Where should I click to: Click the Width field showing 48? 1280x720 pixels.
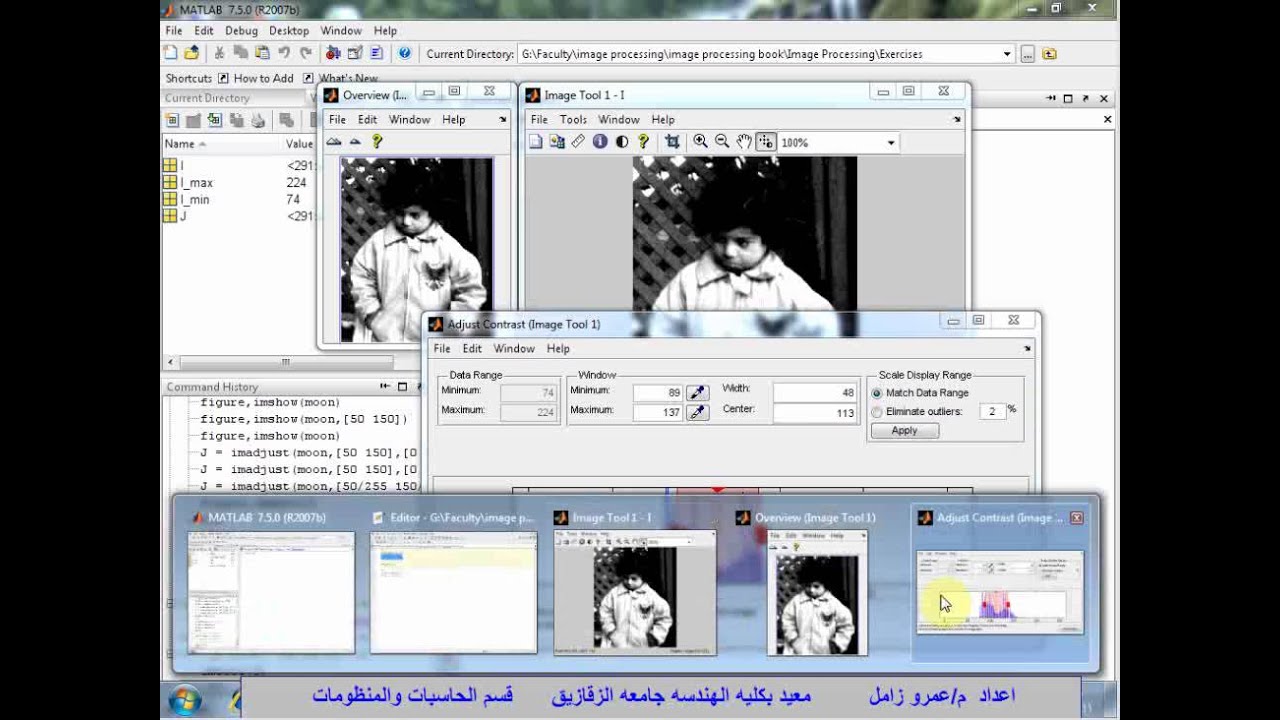[815, 393]
